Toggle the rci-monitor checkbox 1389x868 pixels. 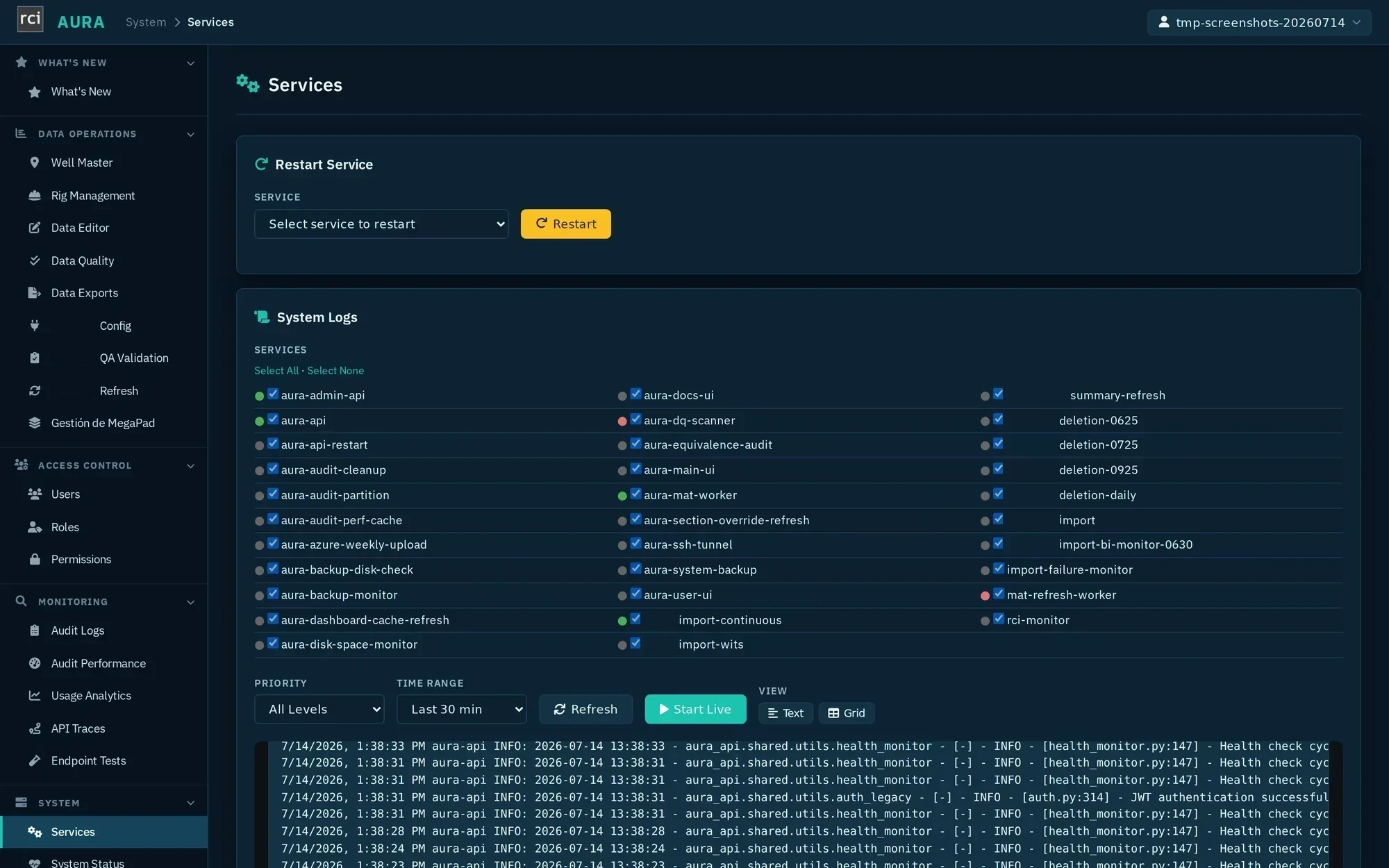click(x=998, y=619)
